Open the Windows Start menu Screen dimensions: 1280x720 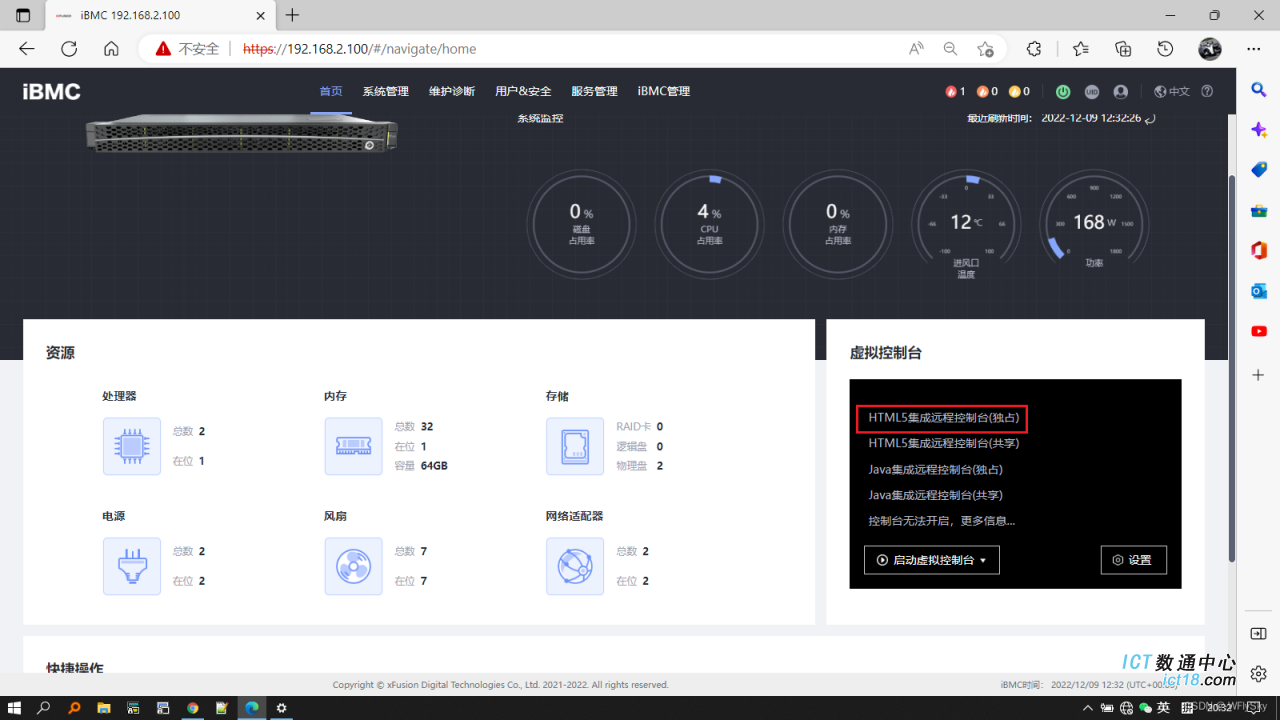click(x=14, y=708)
